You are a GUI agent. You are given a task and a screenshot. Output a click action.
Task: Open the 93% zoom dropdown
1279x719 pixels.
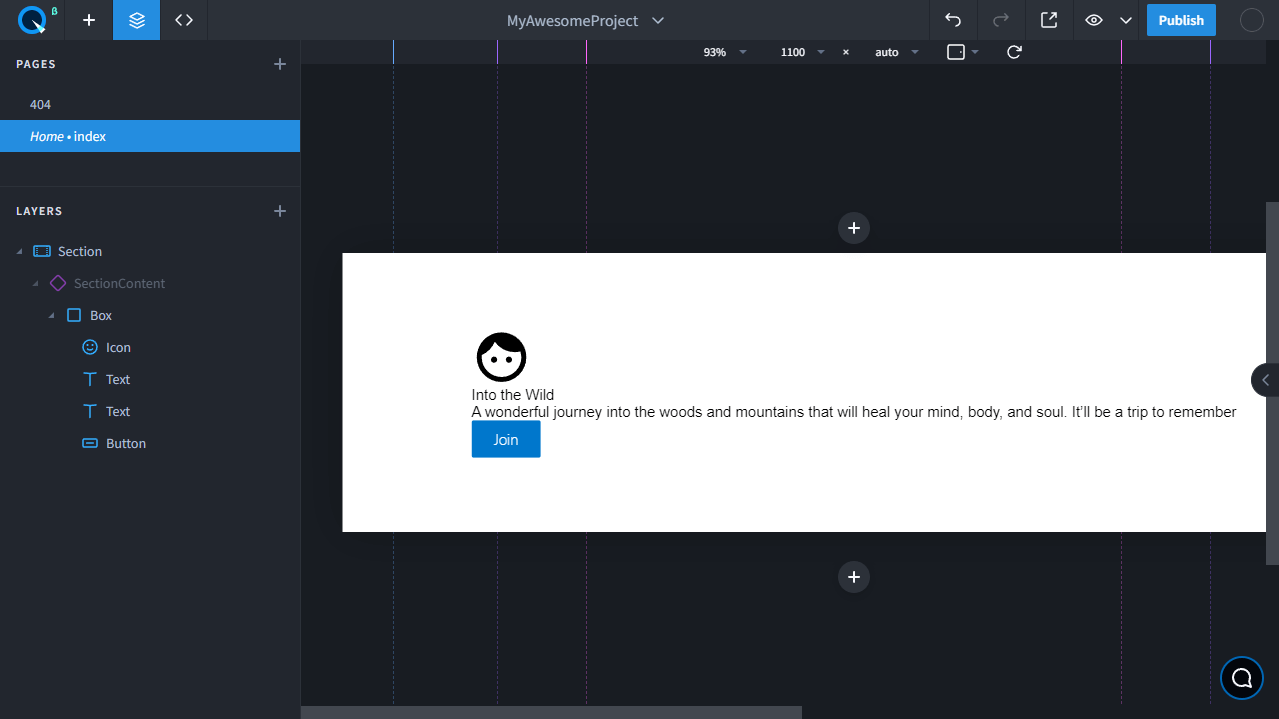[x=725, y=52]
